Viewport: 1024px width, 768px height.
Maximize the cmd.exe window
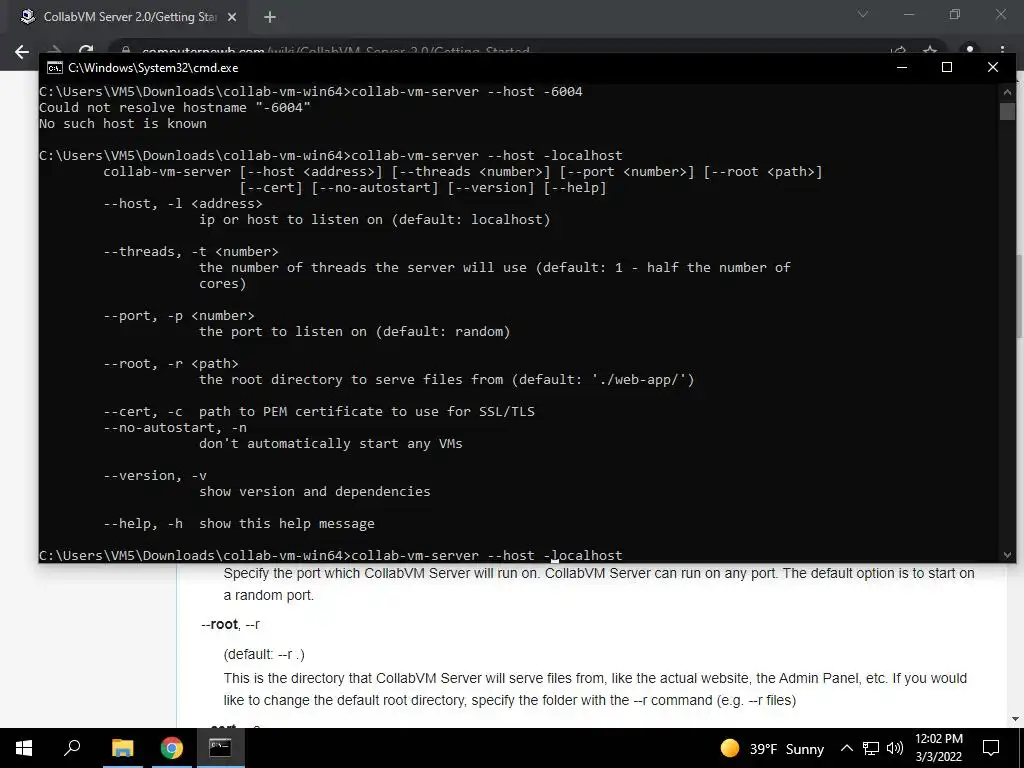947,67
